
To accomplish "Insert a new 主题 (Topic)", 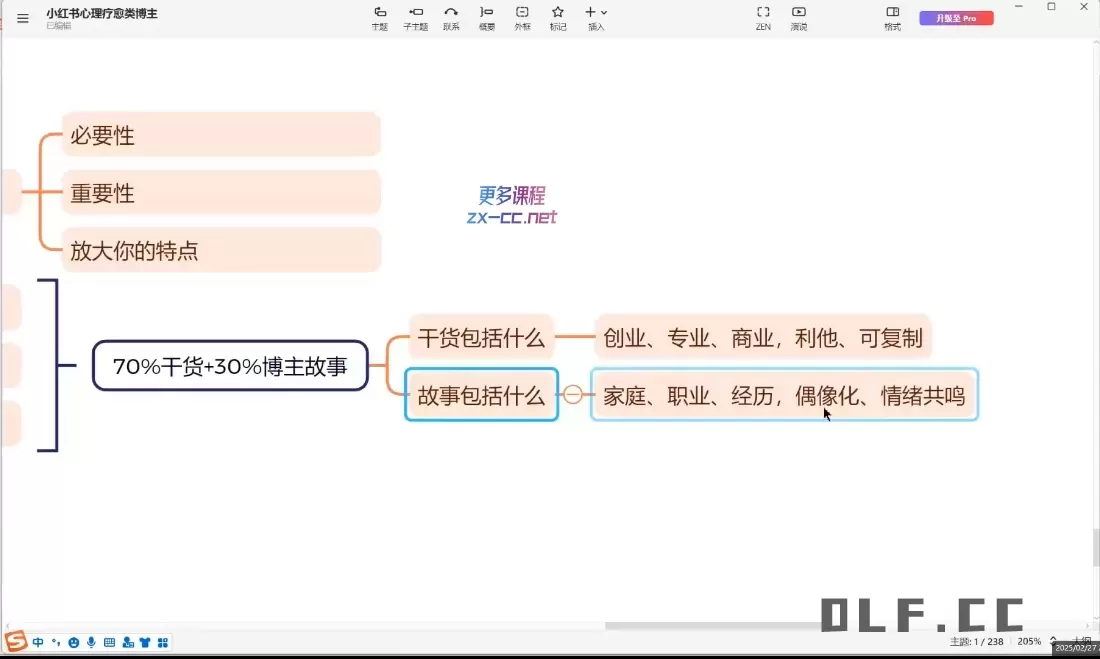I will click(380, 18).
